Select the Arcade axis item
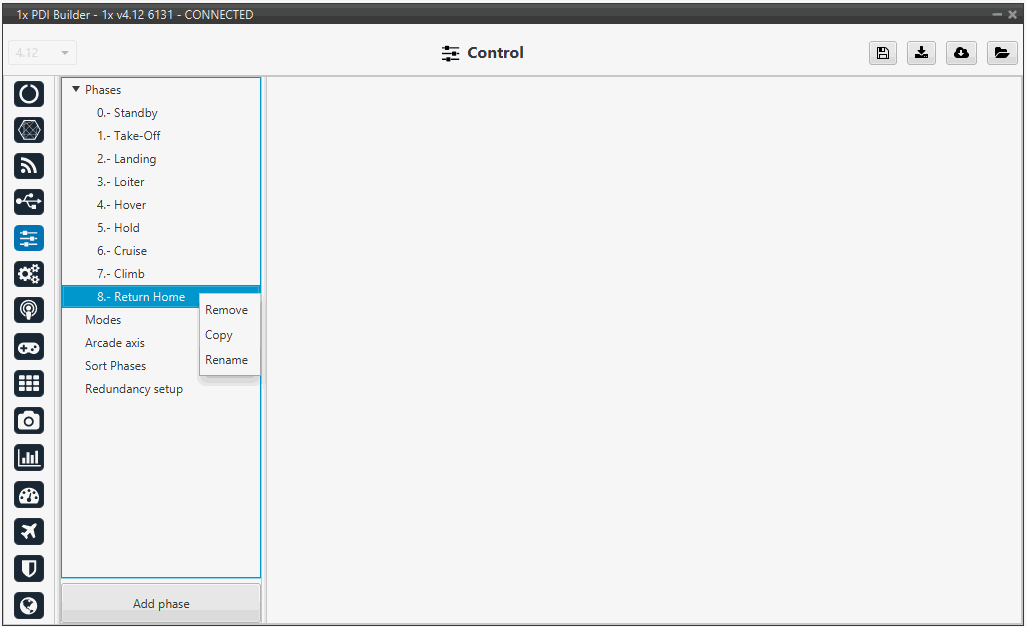Viewport: 1026px width, 627px height. click(115, 343)
